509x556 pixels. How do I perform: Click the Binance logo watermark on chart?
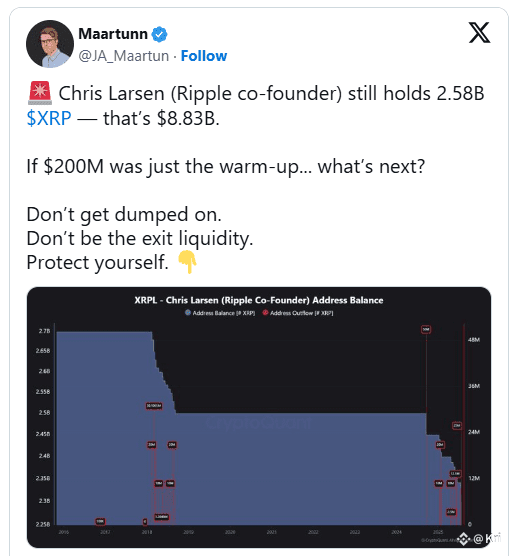[464, 539]
